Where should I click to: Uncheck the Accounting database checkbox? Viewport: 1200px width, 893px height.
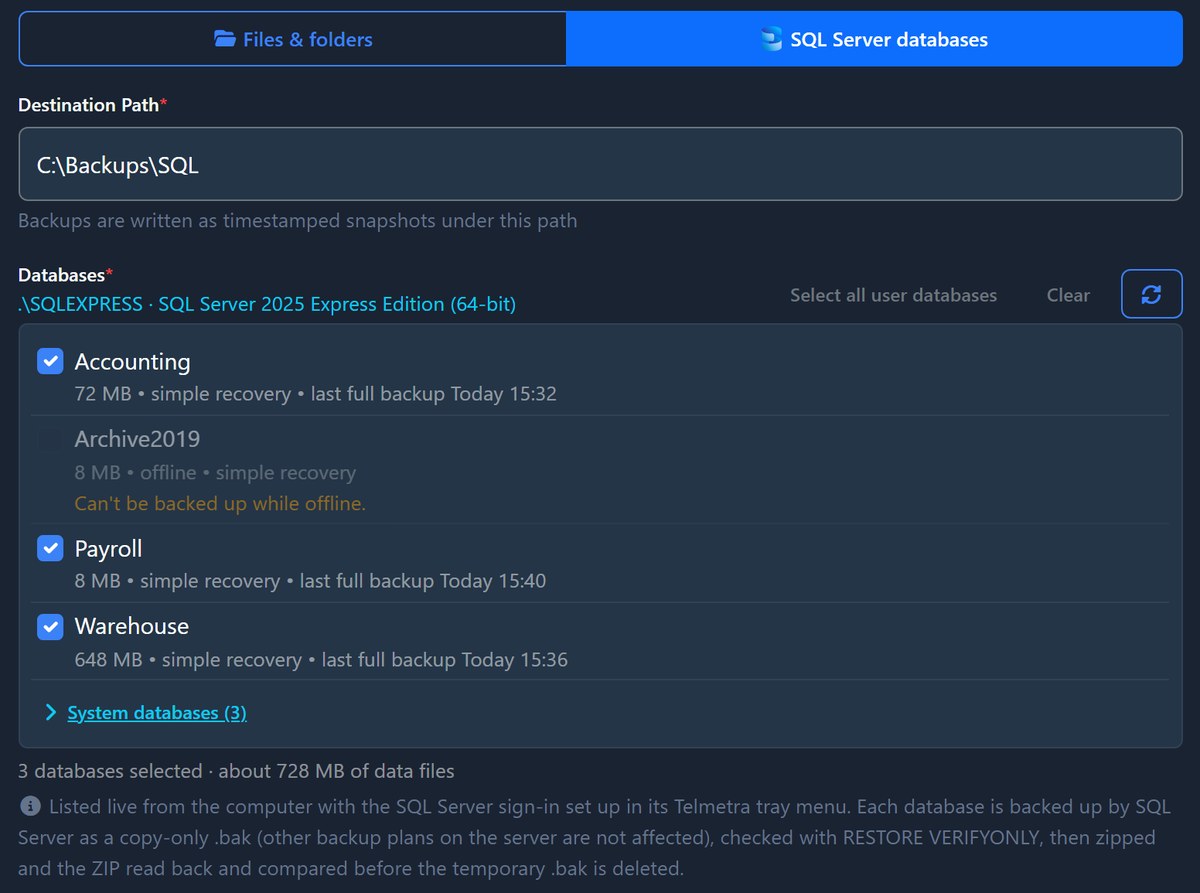50,361
